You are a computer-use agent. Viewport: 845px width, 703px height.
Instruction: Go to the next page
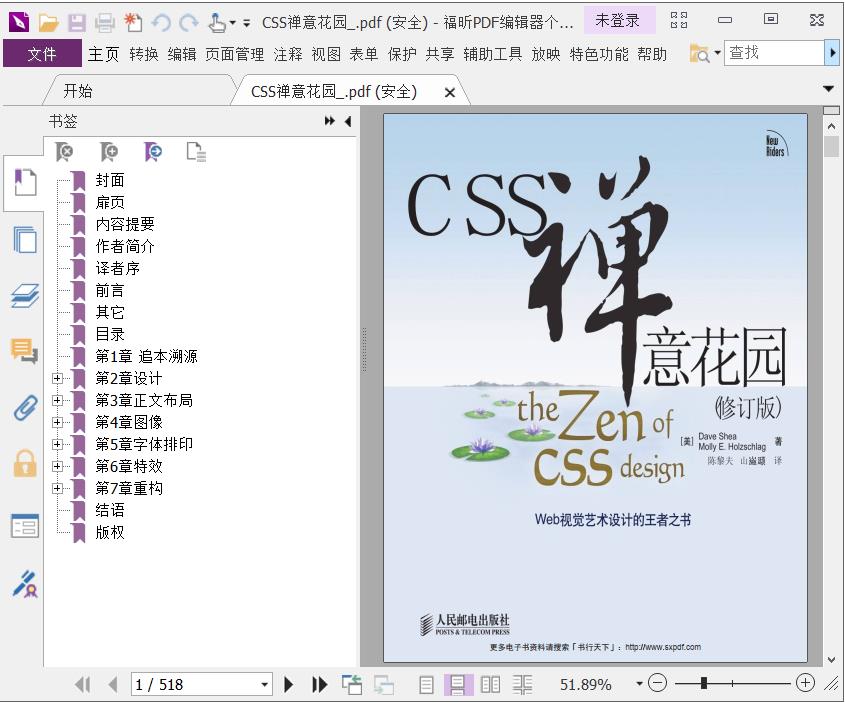pos(288,685)
